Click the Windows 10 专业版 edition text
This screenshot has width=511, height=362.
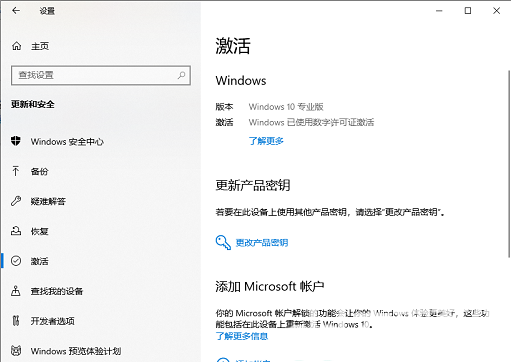pos(286,107)
